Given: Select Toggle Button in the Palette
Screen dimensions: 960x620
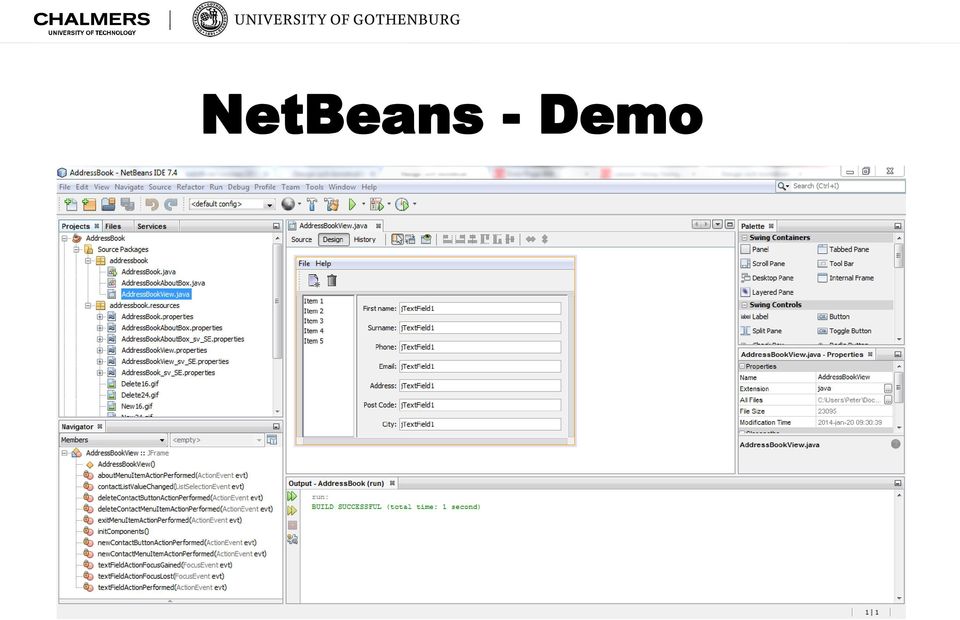Looking at the screenshot, I should click(844, 331).
